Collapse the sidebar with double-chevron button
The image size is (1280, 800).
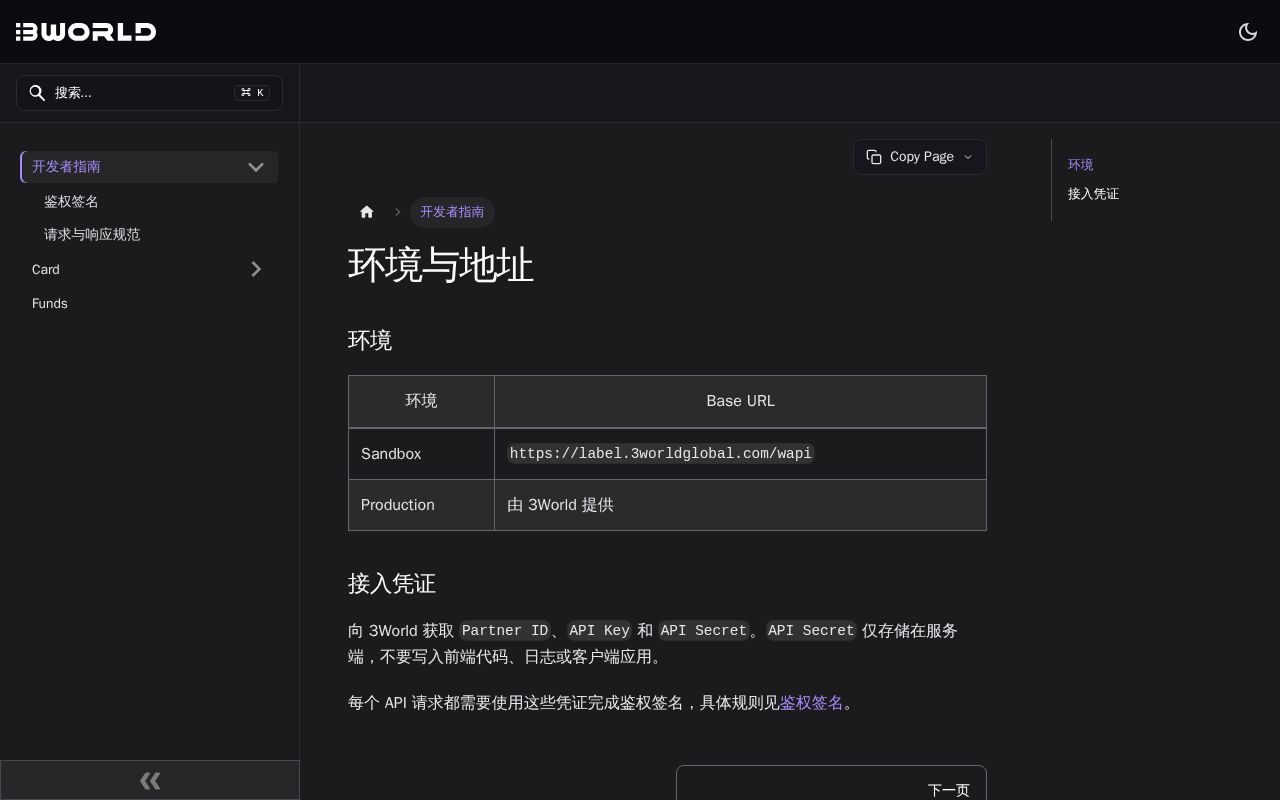point(150,780)
